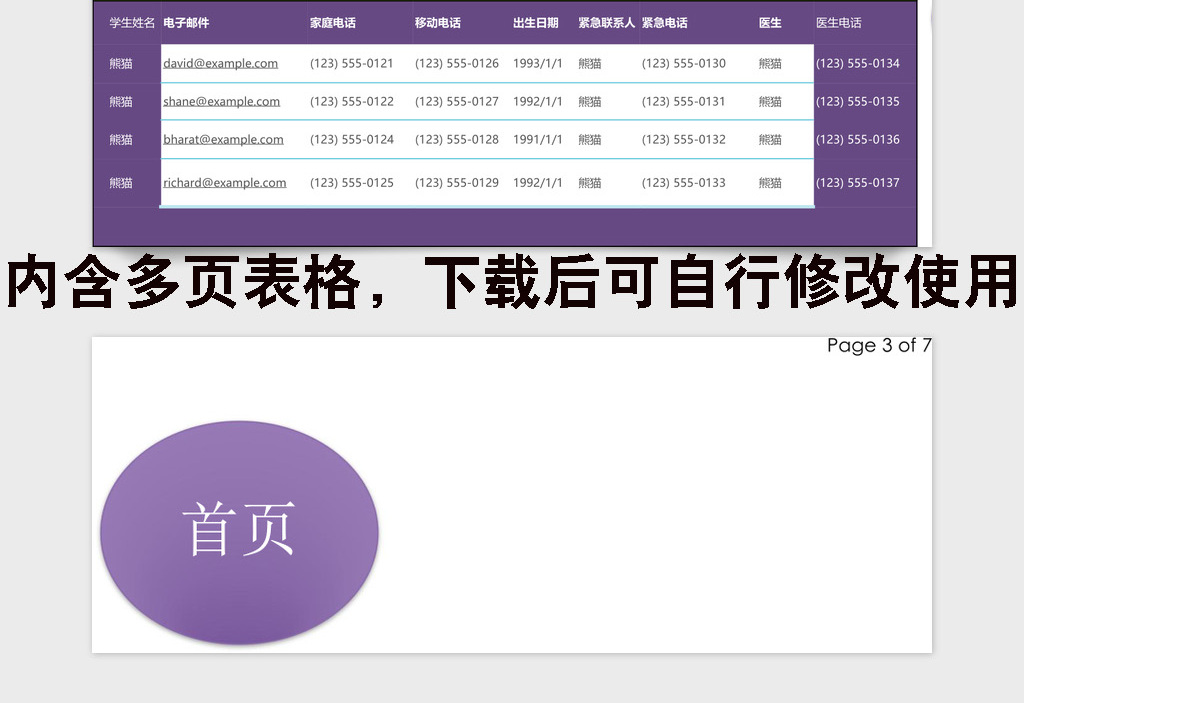The image size is (1200, 703).
Task: Select emergency phone (123) 555-0132
Action: (684, 139)
